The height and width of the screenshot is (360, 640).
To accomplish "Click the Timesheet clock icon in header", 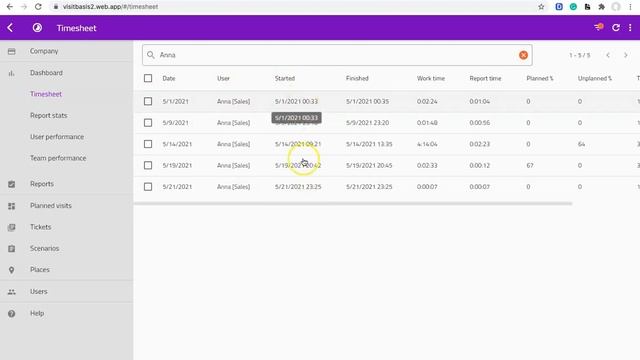I will 37,28.
